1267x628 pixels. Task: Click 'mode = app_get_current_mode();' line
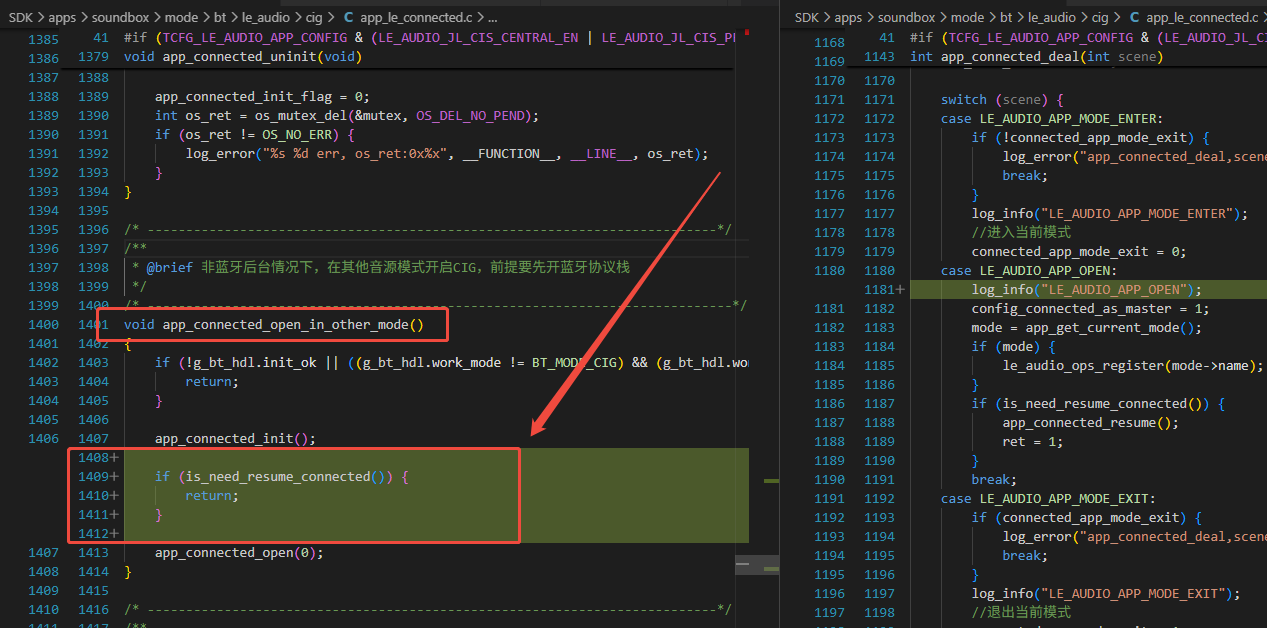point(1087,328)
